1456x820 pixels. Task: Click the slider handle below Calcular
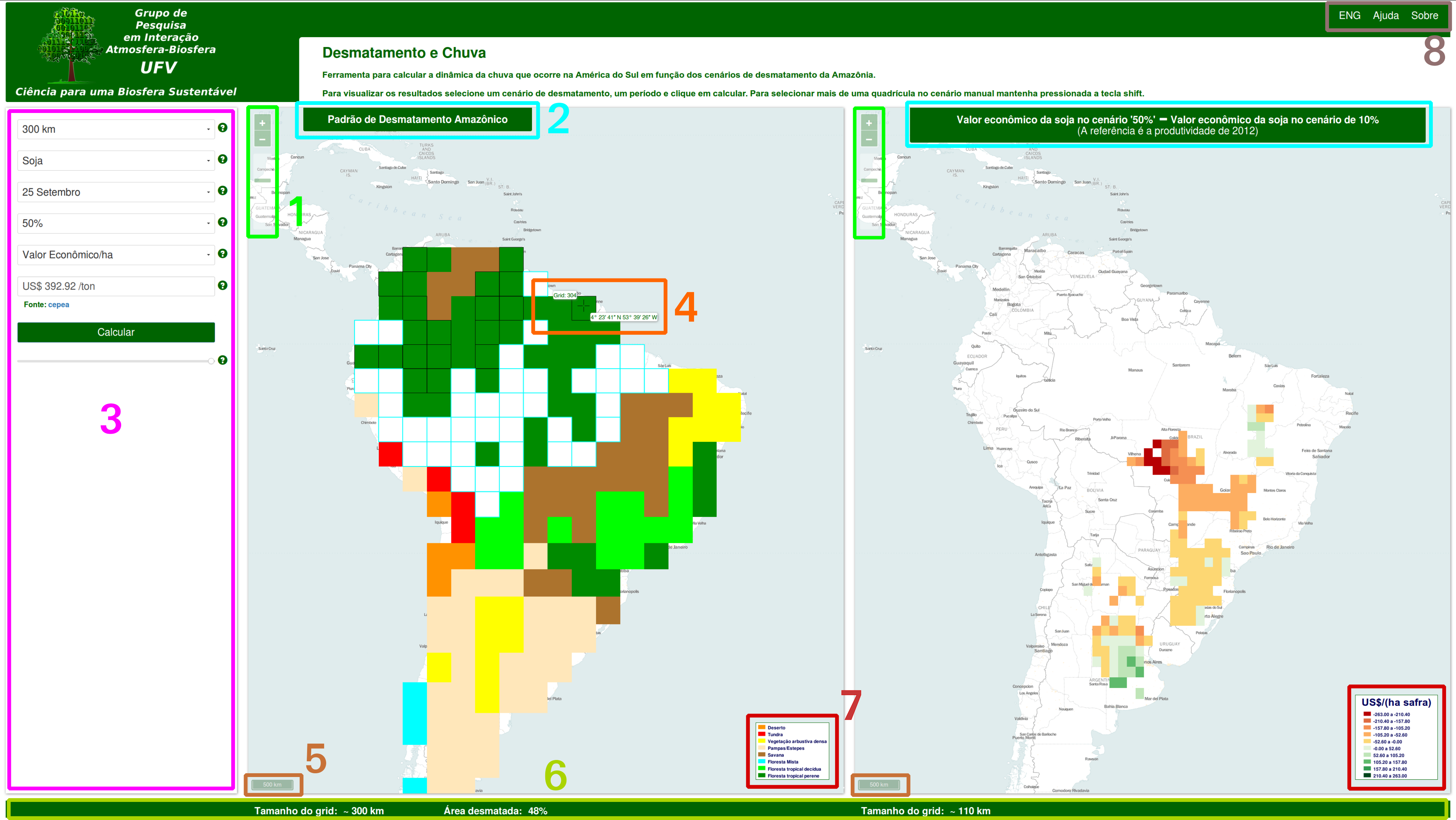pos(211,361)
